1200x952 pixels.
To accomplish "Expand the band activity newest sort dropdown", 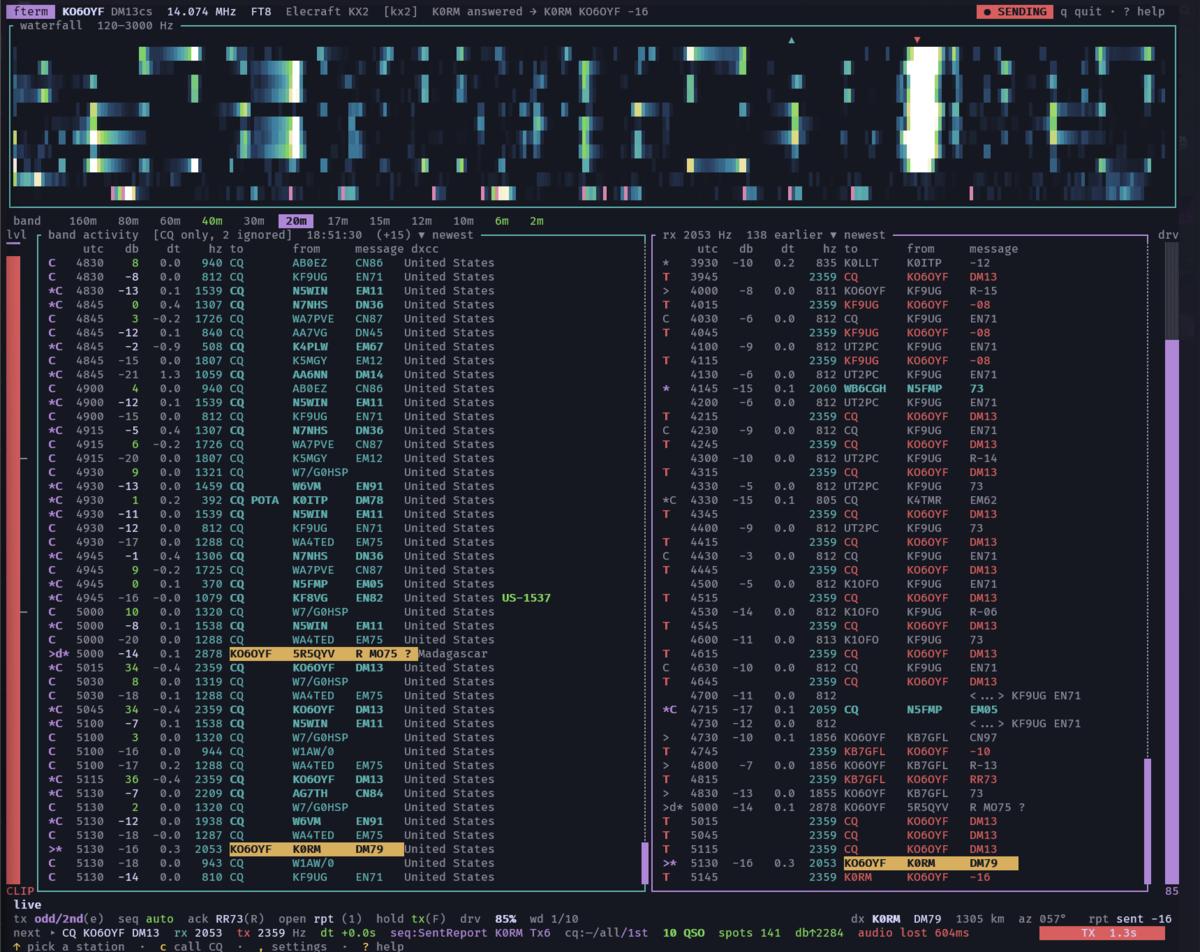I will coord(445,235).
